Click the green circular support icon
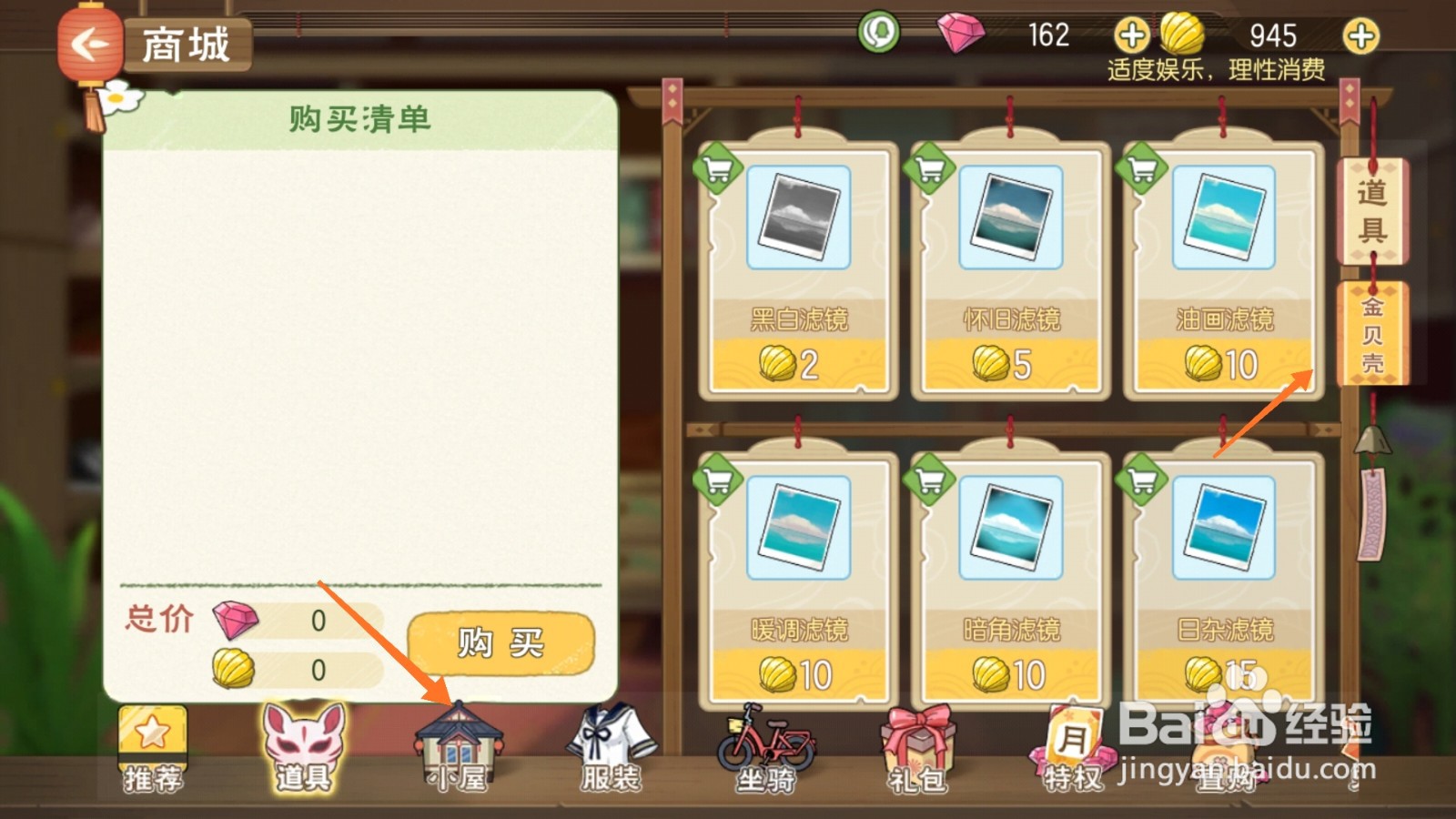This screenshot has height=819, width=1456. (878, 33)
